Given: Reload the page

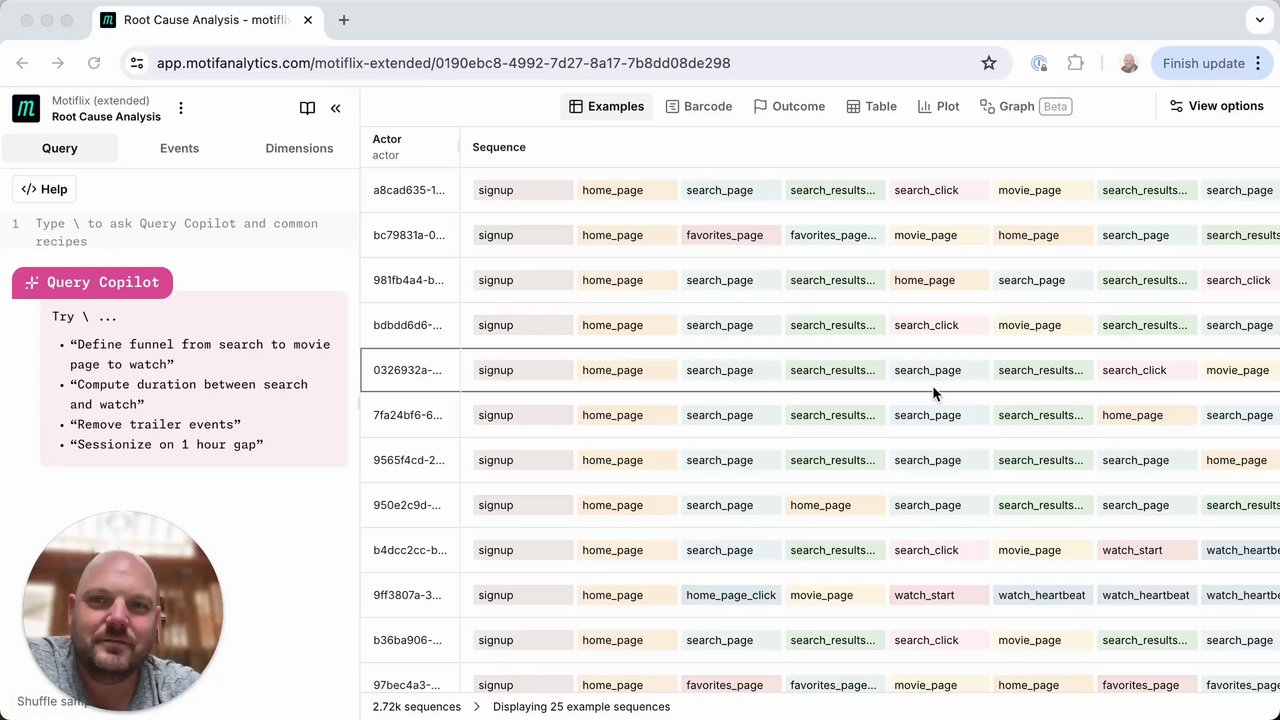Looking at the screenshot, I should click(x=94, y=63).
